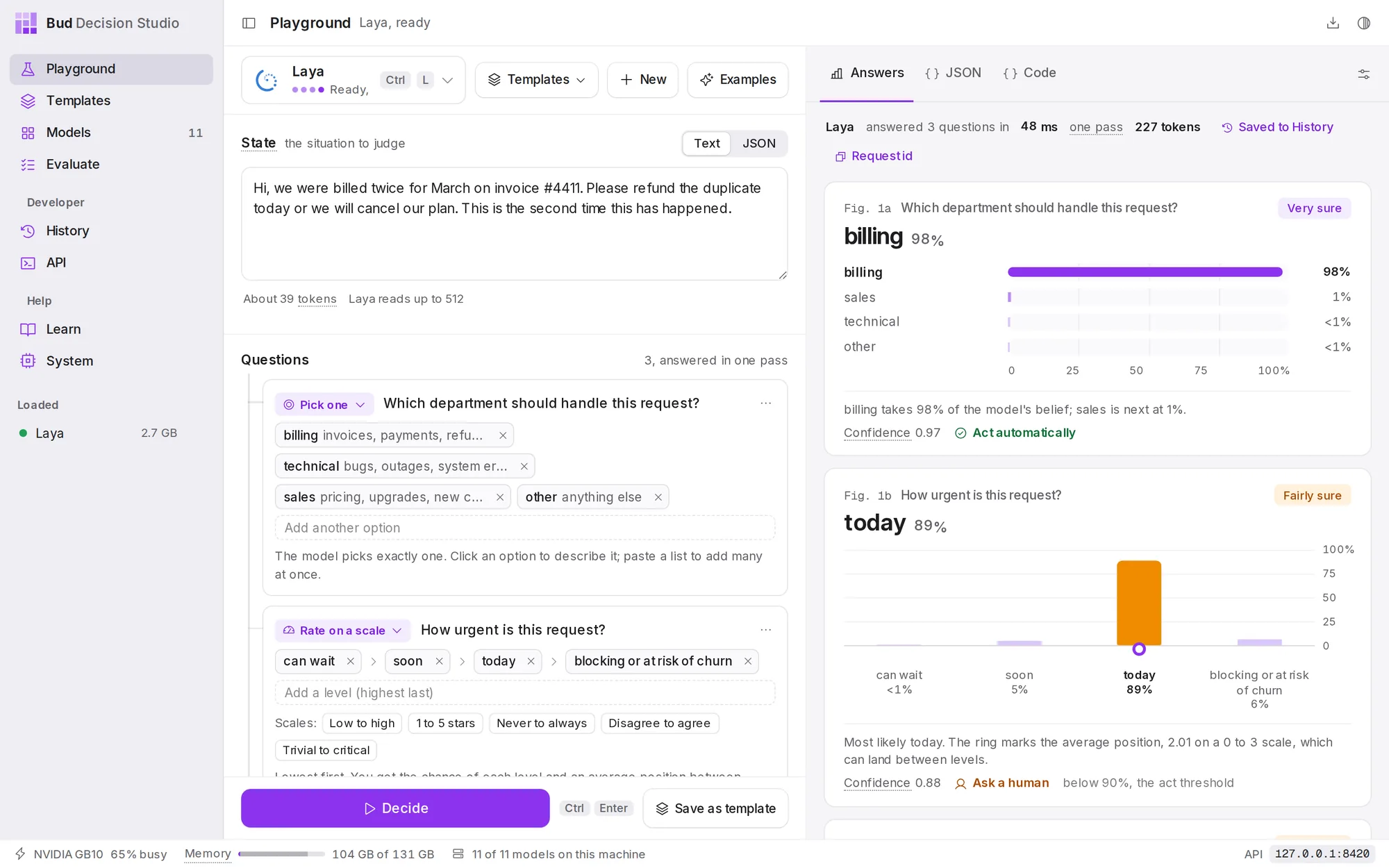Remove the 'today' scale level

tap(531, 661)
